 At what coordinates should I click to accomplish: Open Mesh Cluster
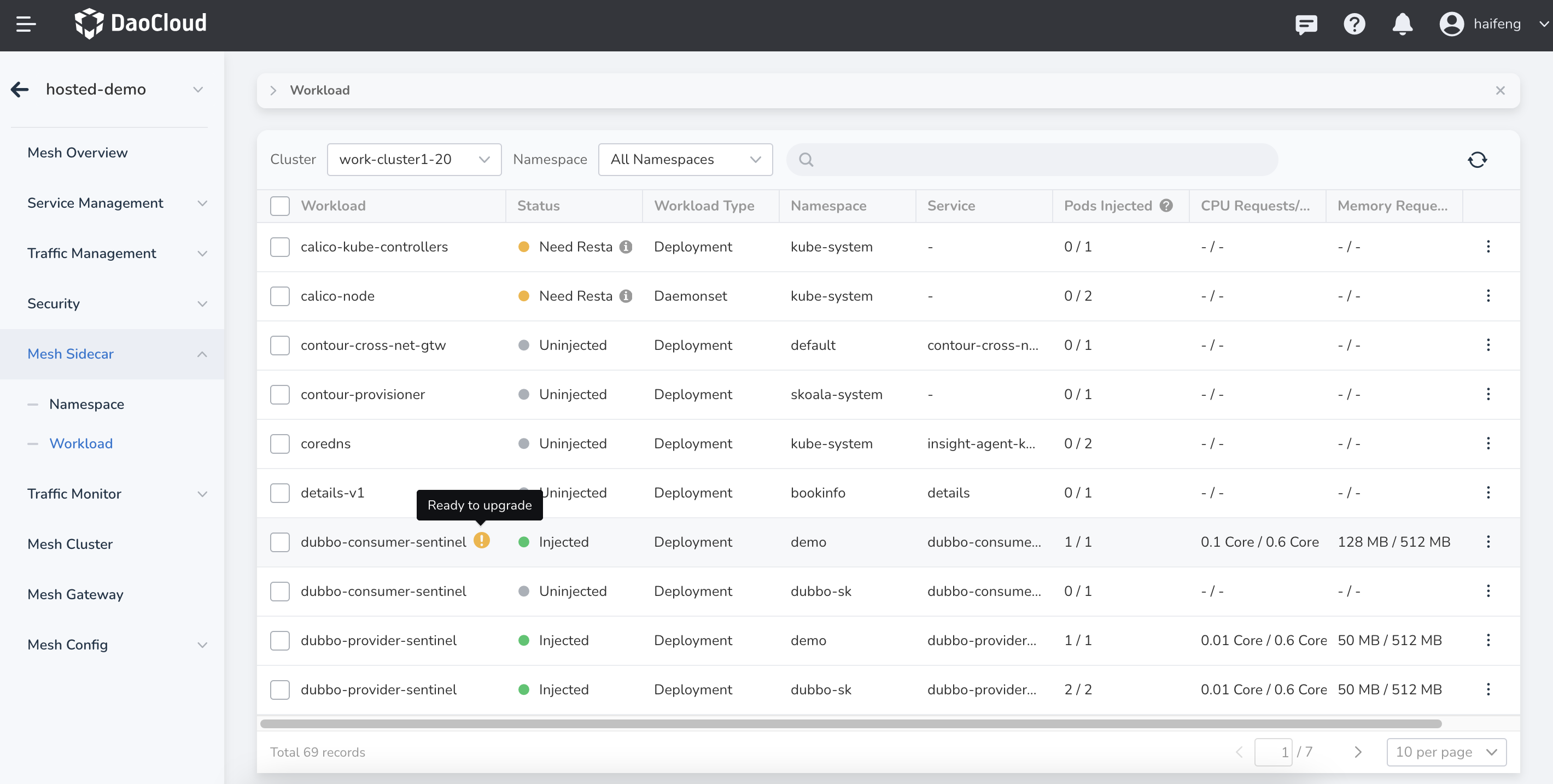pos(70,544)
